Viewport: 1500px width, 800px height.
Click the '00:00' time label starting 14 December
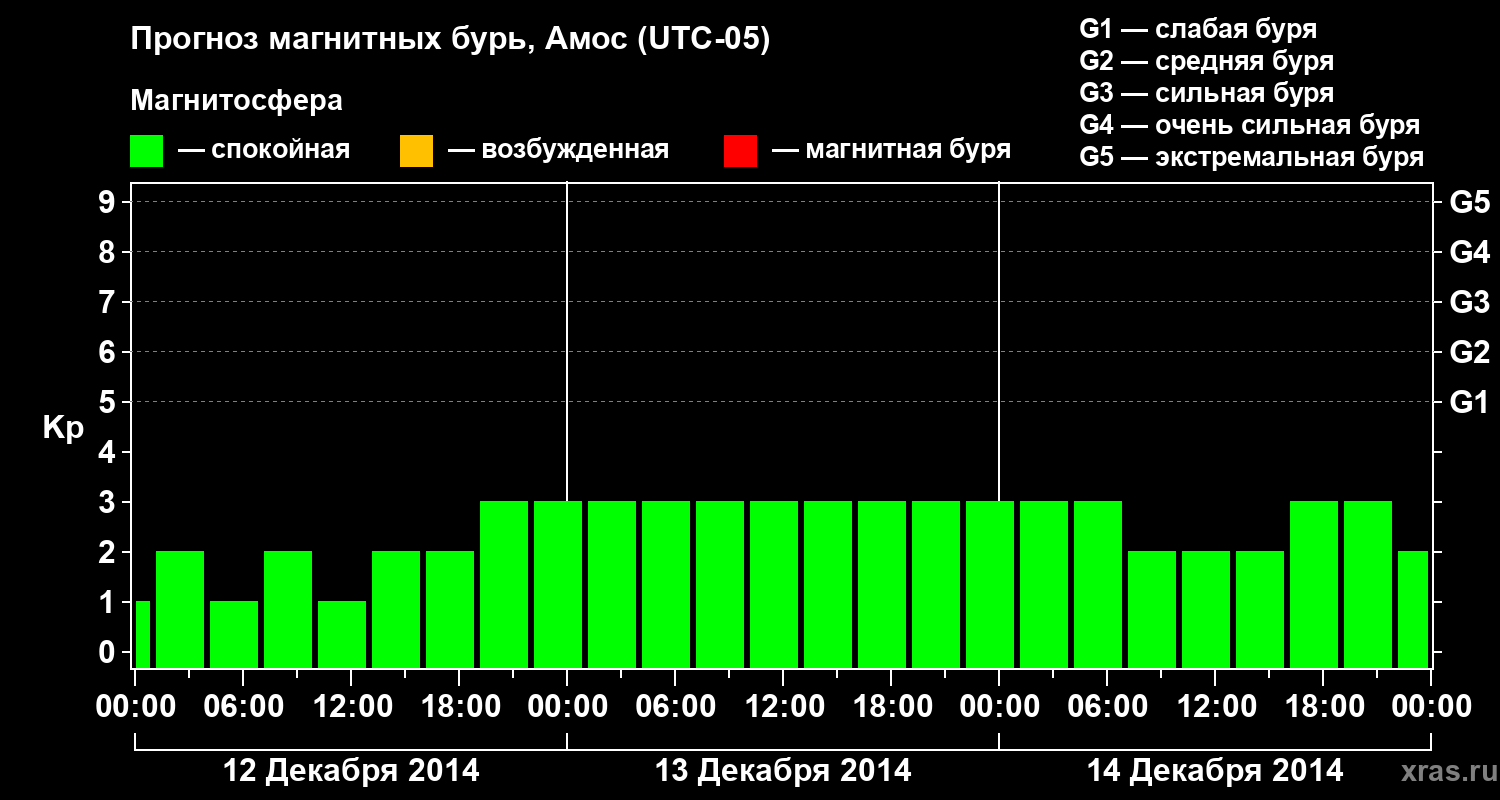coord(999,706)
